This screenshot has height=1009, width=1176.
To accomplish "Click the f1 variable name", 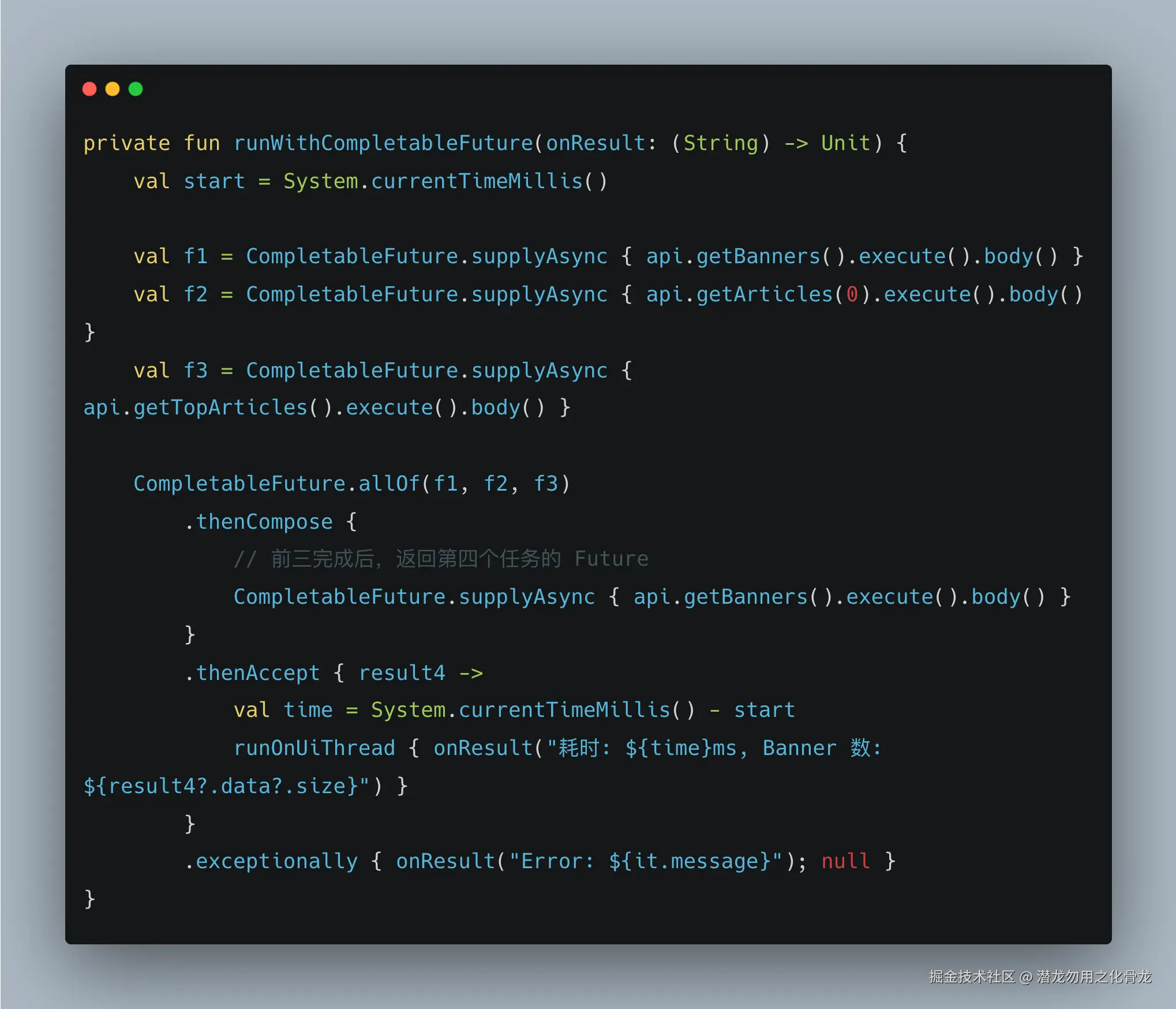I will [x=196, y=256].
